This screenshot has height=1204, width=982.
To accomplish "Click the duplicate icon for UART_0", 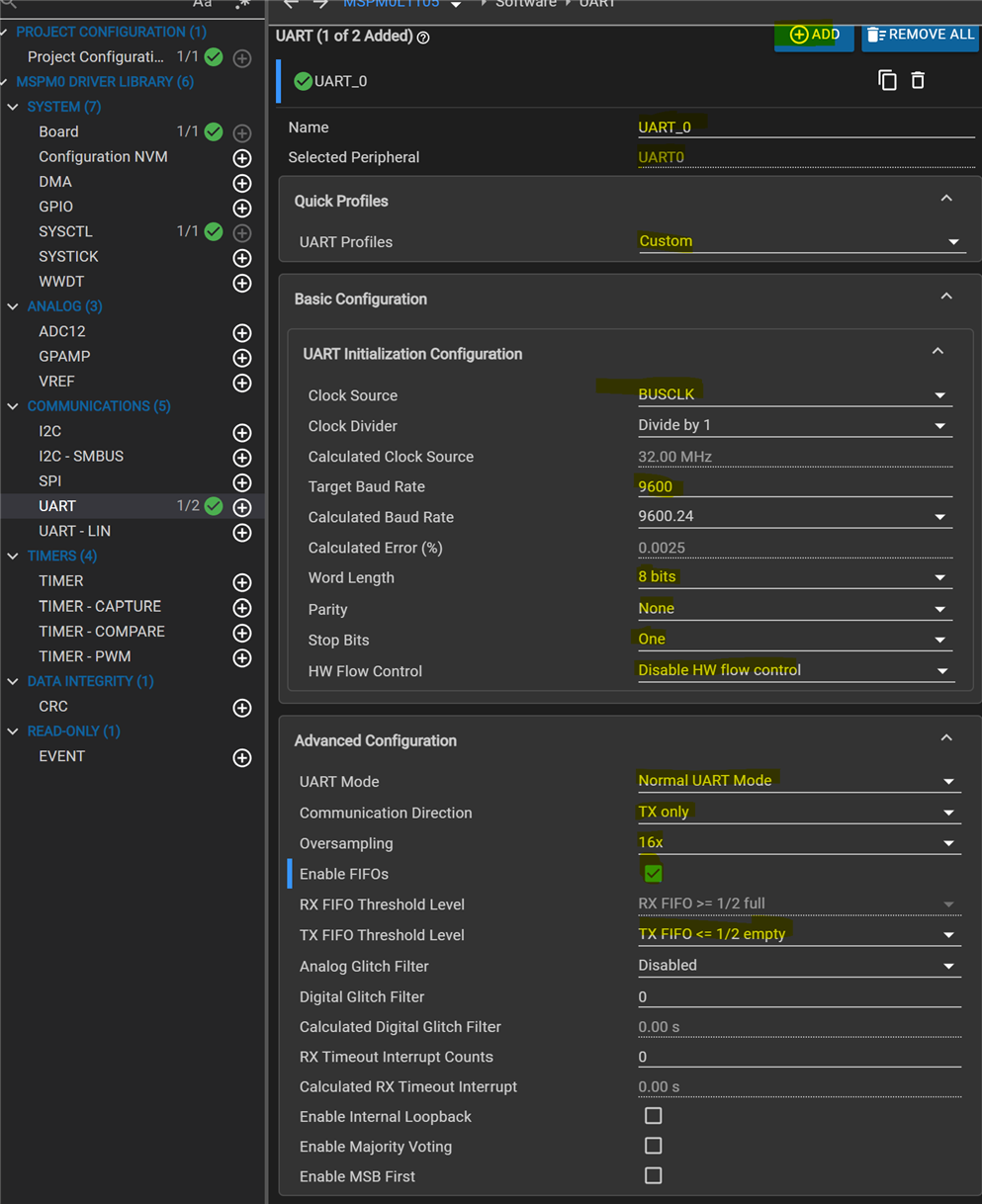I will coord(887,81).
